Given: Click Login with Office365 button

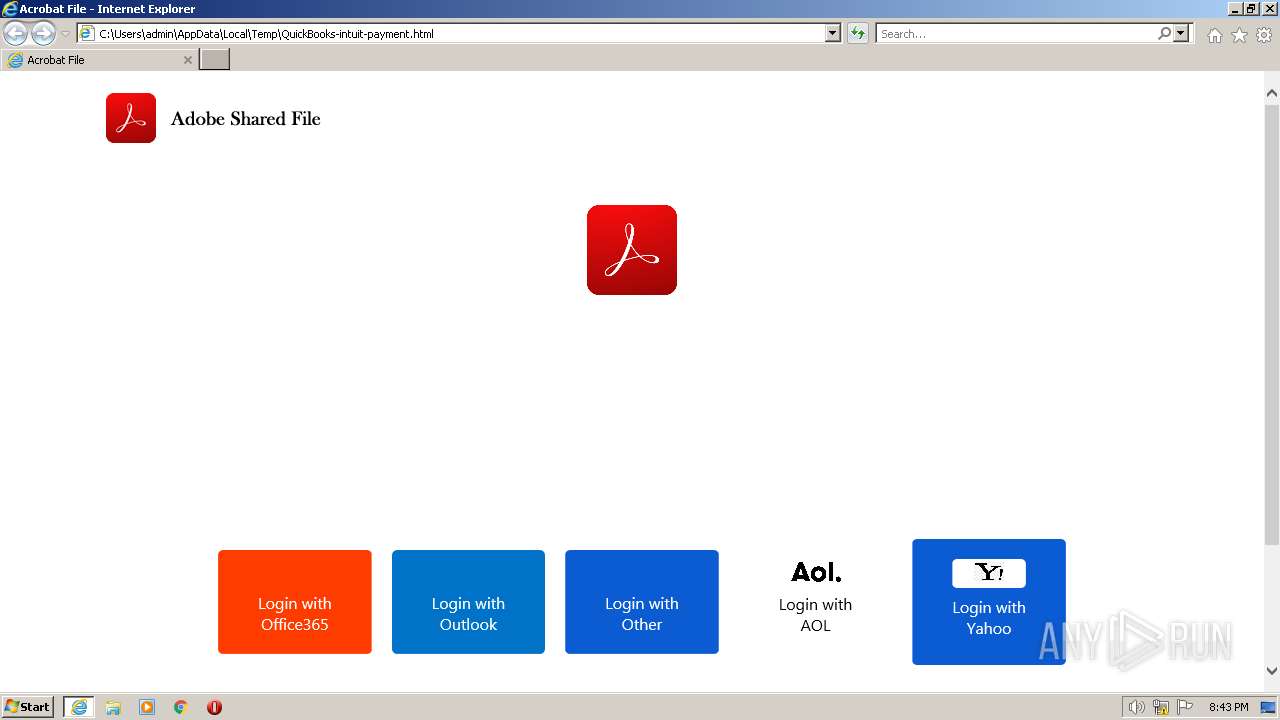Looking at the screenshot, I should coord(295,602).
